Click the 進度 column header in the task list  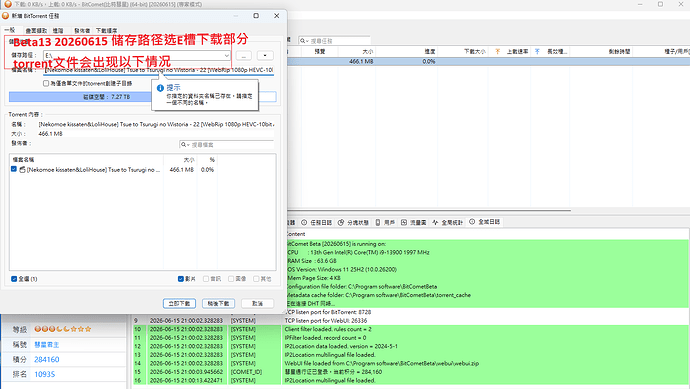tap(407, 51)
